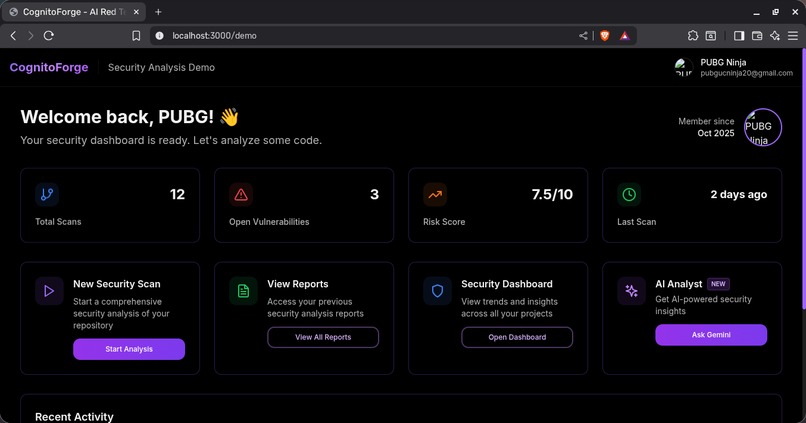Click the small header user avatar

click(x=684, y=67)
